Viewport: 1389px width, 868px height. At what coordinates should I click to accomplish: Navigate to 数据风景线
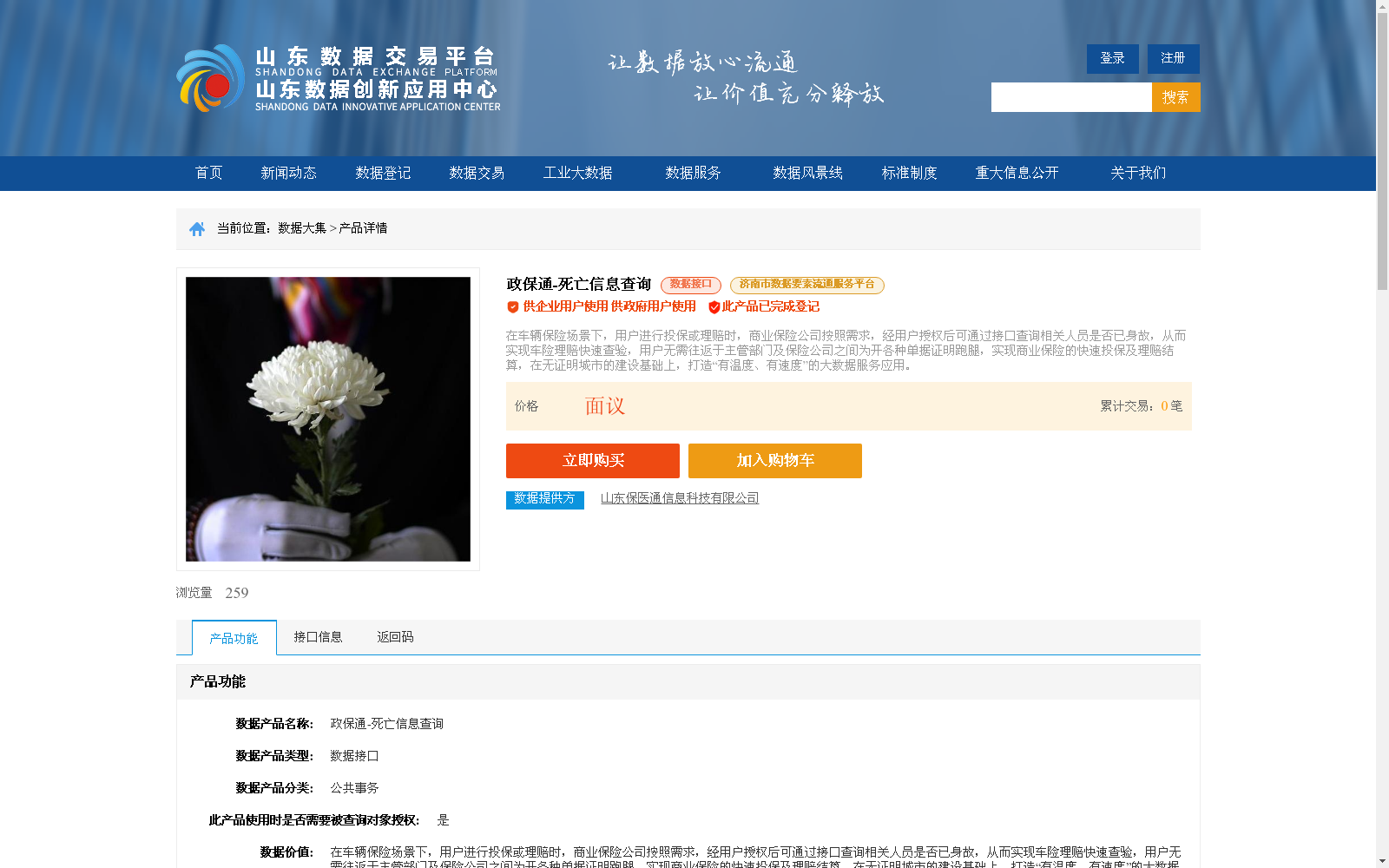(807, 174)
